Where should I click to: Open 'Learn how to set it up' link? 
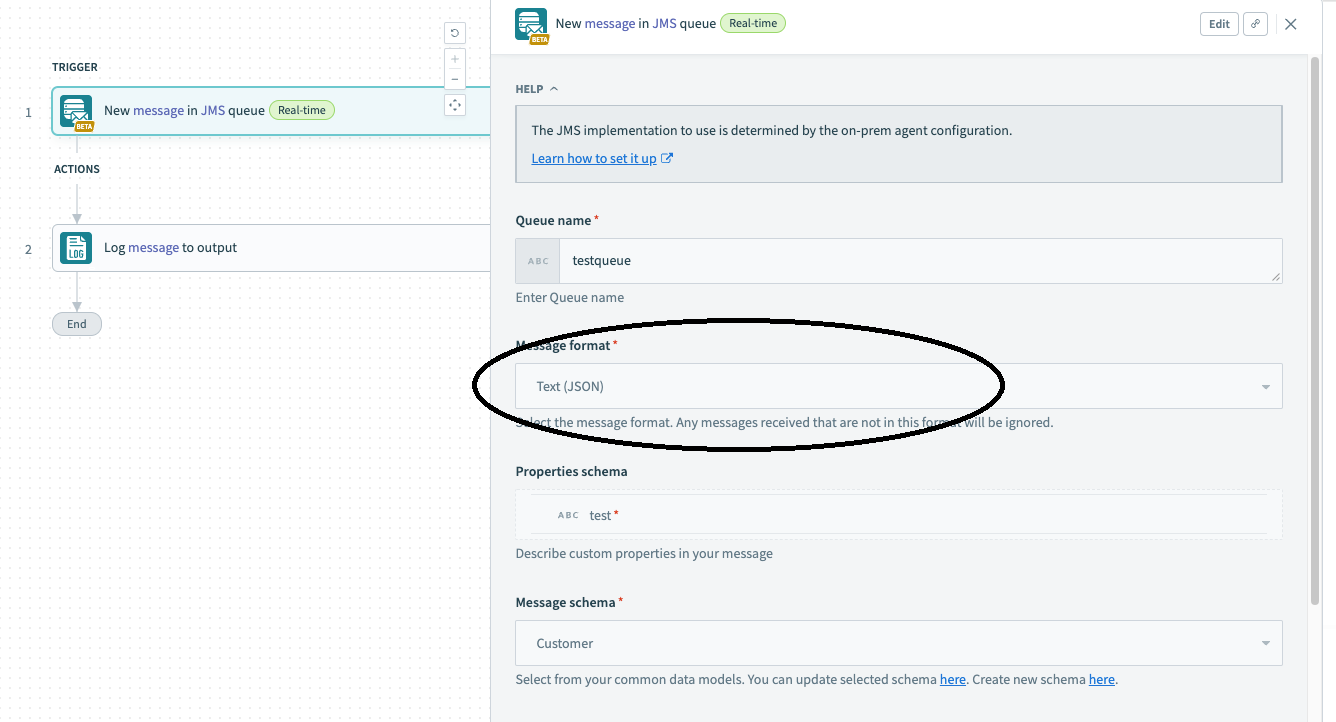594,158
